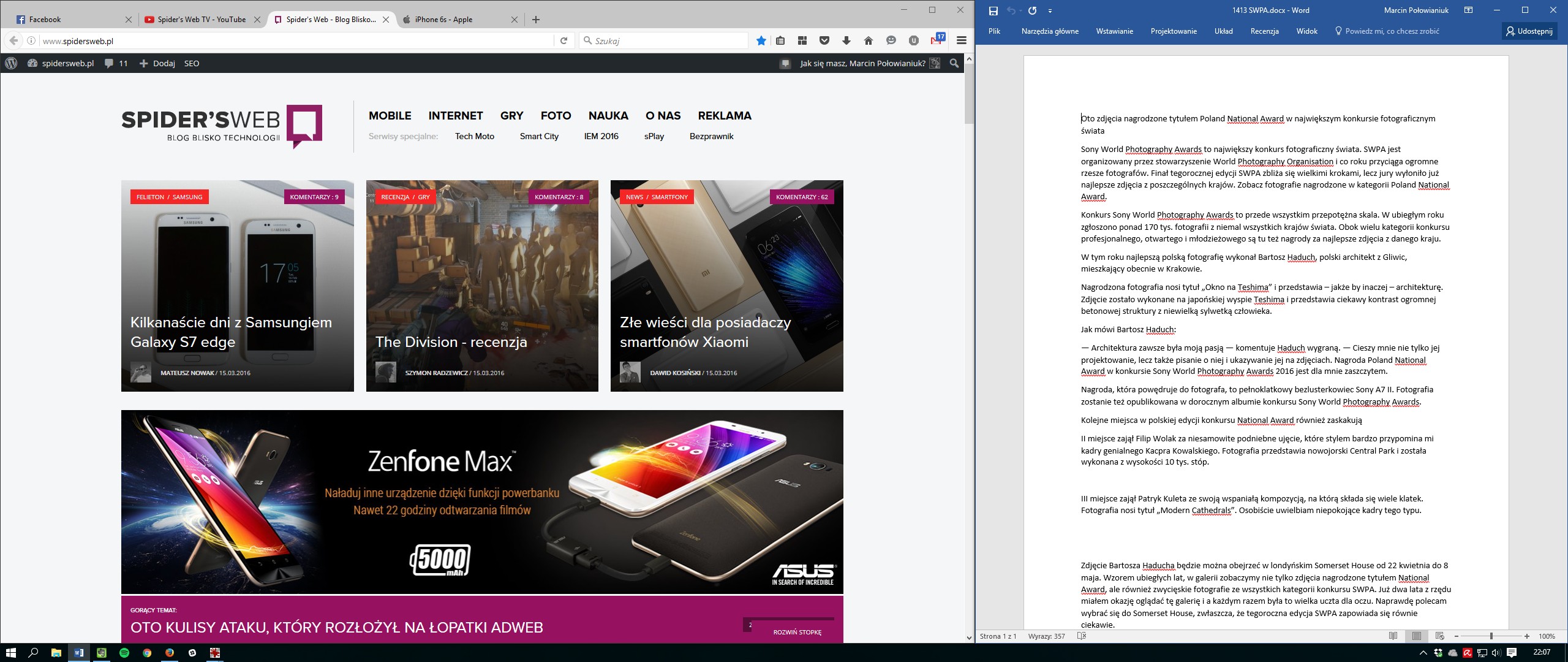Screen dimensions: 1568x662
Task: Click the Word zoom slider handle
Action: [1491, 636]
